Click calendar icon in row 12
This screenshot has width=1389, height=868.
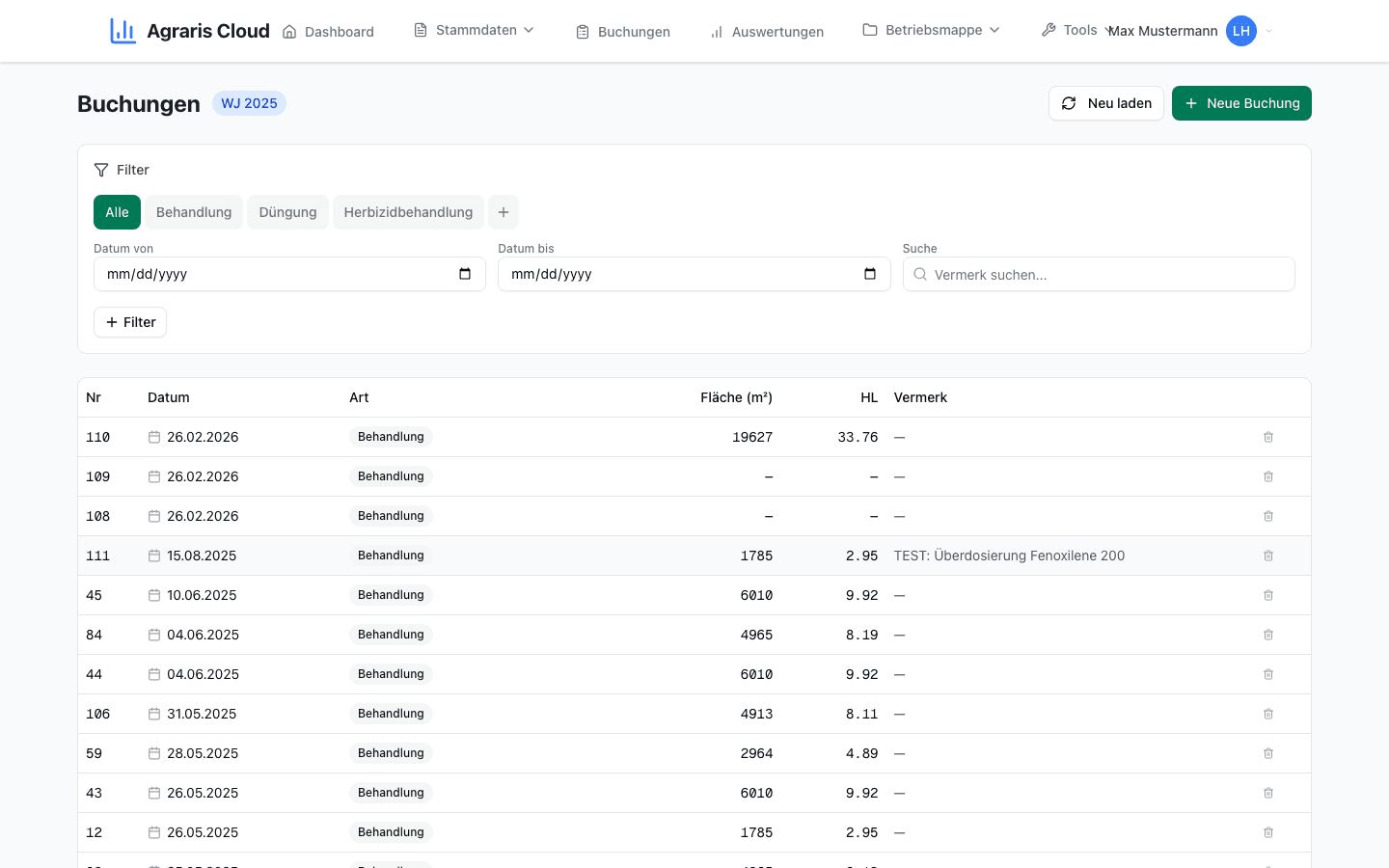click(x=154, y=832)
